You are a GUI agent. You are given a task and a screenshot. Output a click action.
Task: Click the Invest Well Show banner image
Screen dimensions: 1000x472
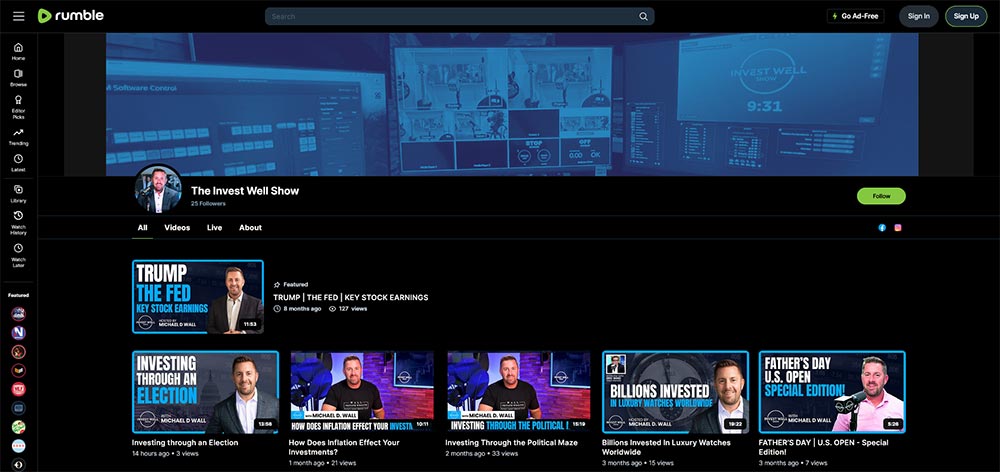click(512, 105)
